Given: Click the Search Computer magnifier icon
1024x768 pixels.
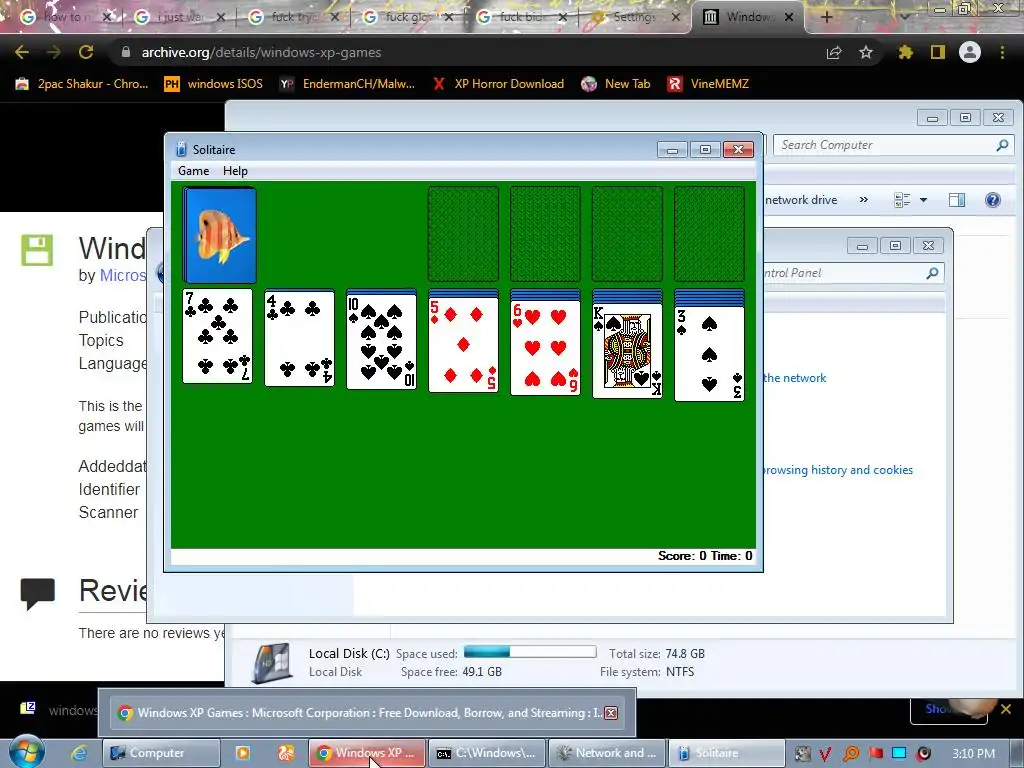Looking at the screenshot, I should coord(1002,145).
